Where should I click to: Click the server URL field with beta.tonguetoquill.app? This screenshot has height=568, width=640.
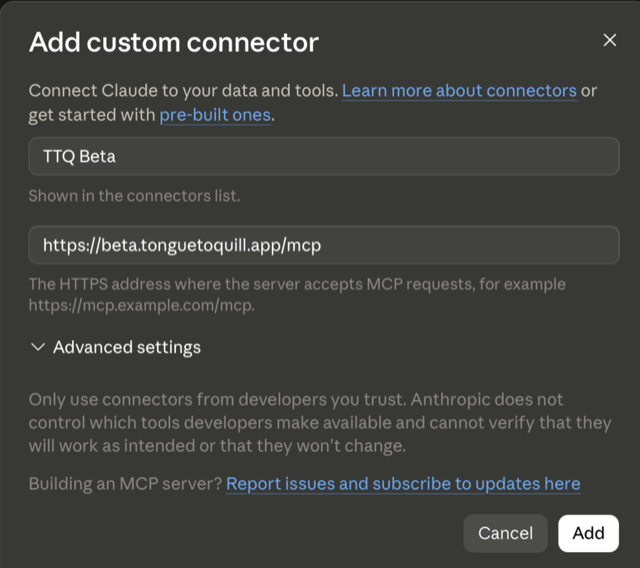324,245
